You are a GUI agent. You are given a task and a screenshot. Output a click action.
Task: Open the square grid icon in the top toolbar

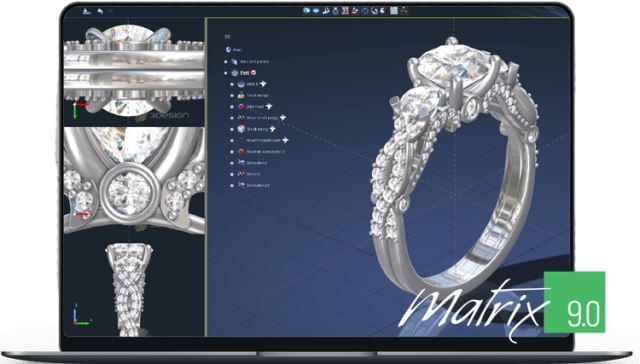click(x=394, y=11)
